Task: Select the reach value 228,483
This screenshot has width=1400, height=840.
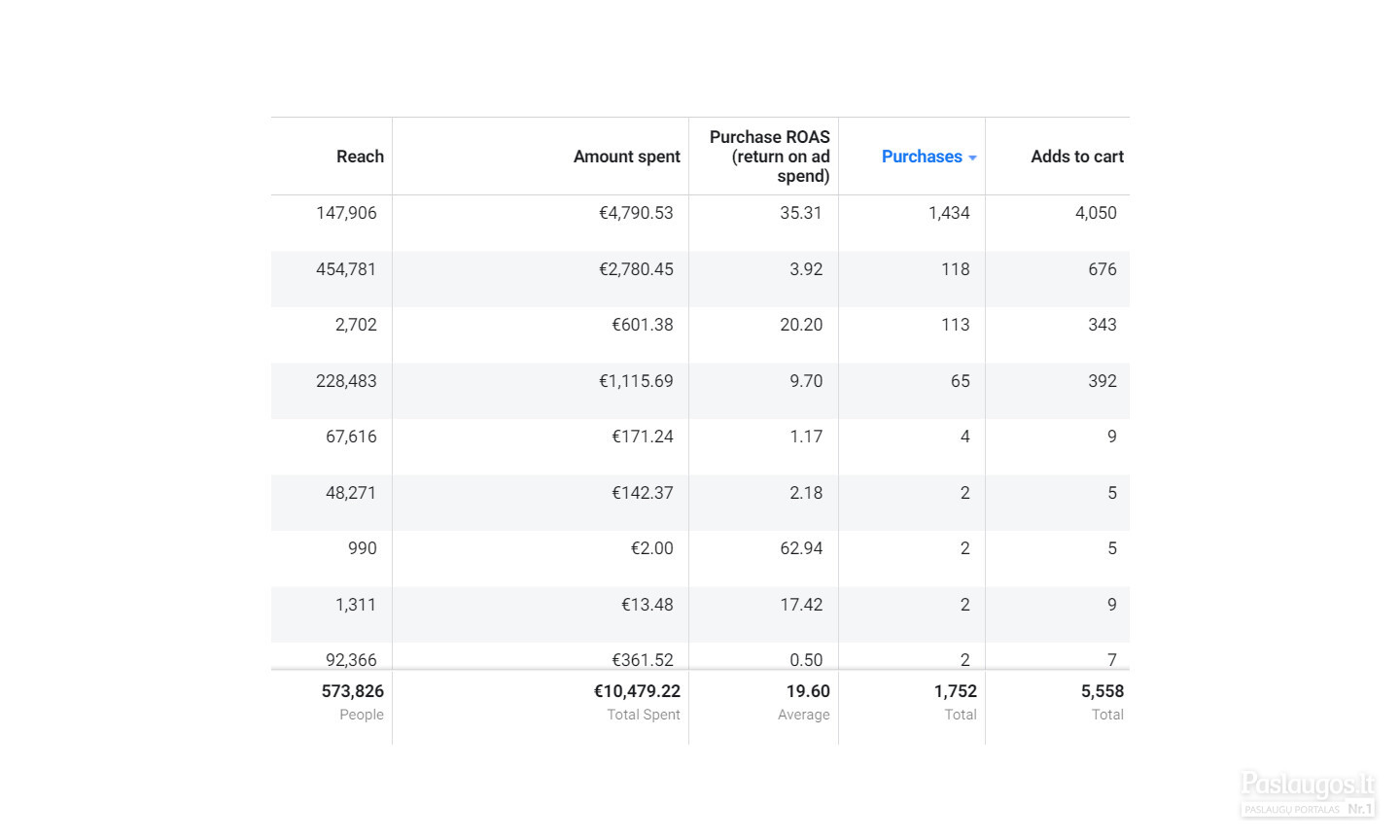Action: point(346,381)
